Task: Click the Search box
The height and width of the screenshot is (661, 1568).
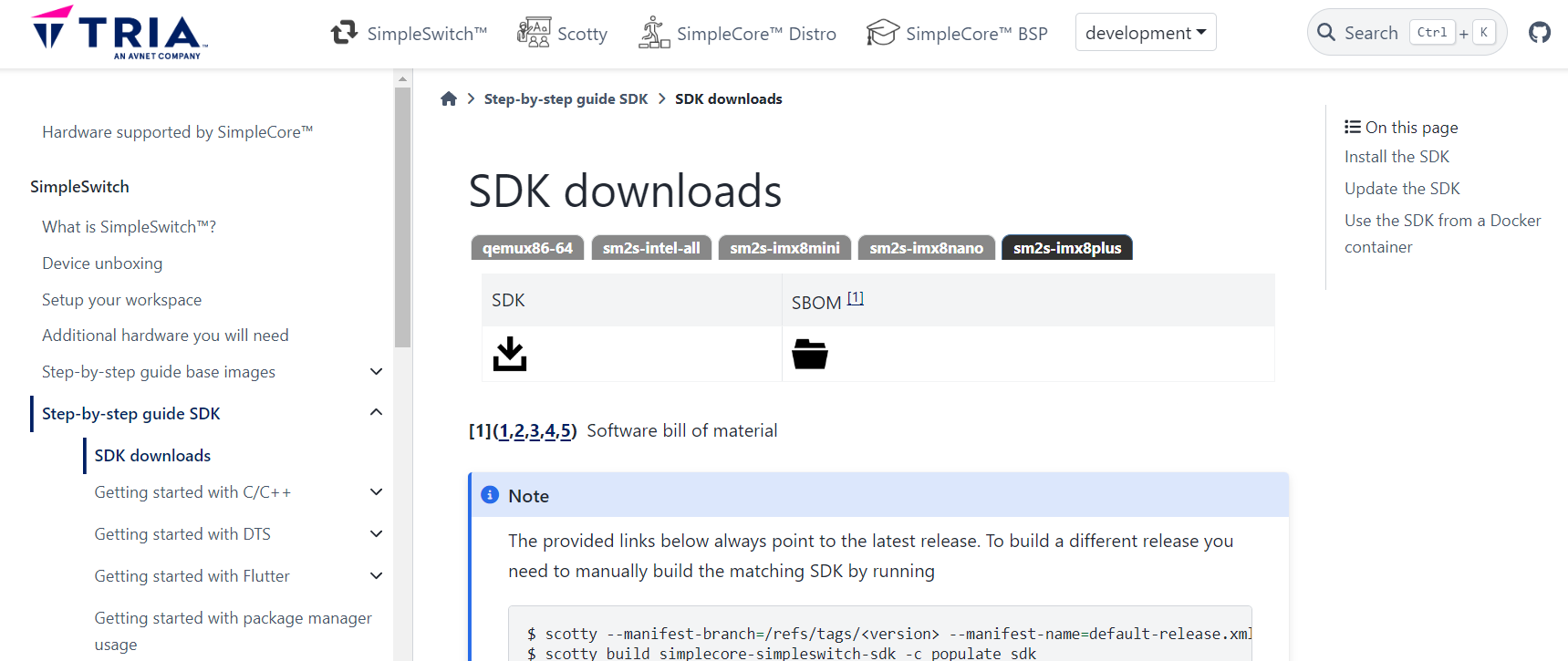Action: pos(1407,33)
